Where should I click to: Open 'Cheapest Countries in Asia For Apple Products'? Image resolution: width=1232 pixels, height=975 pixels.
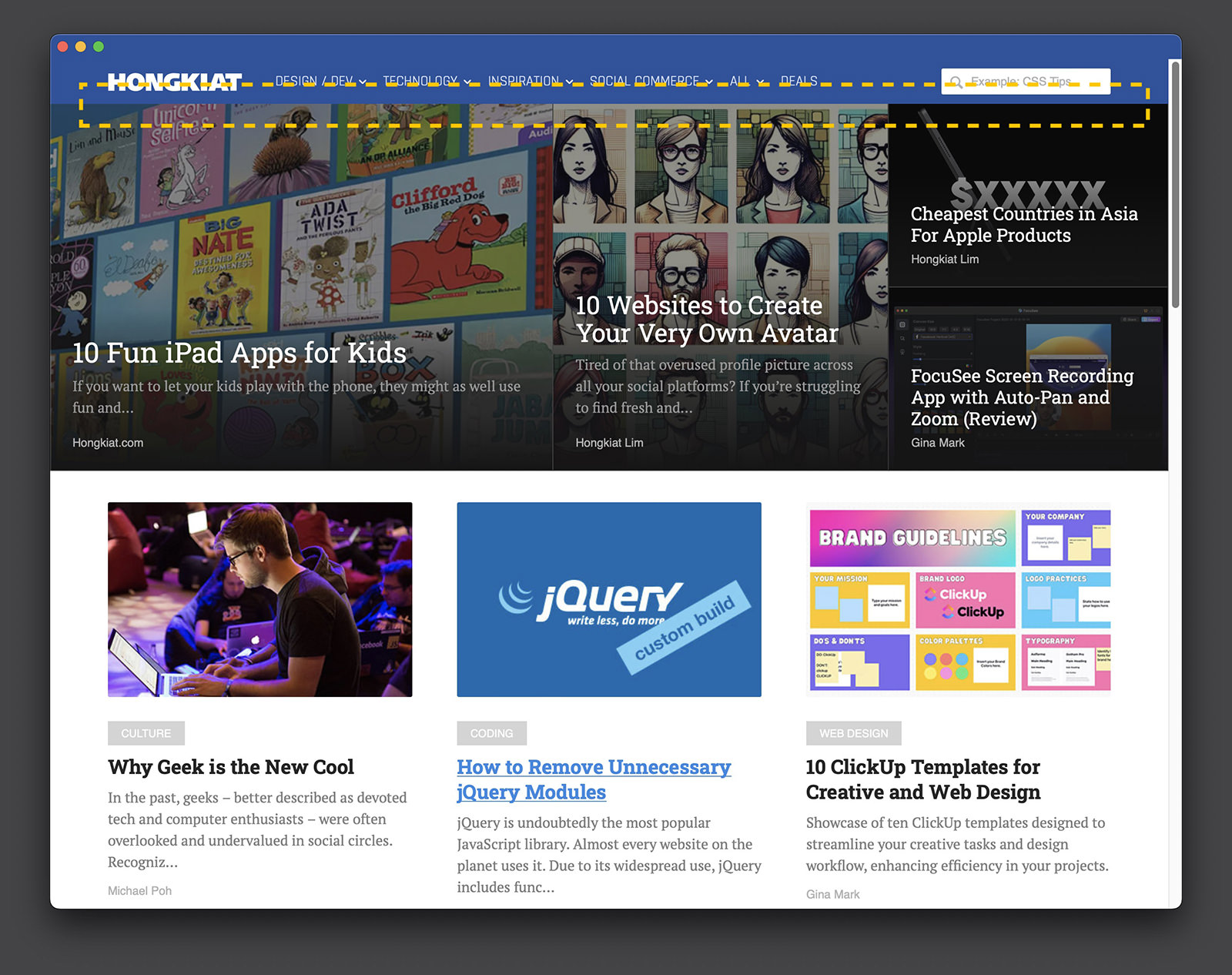[1024, 224]
